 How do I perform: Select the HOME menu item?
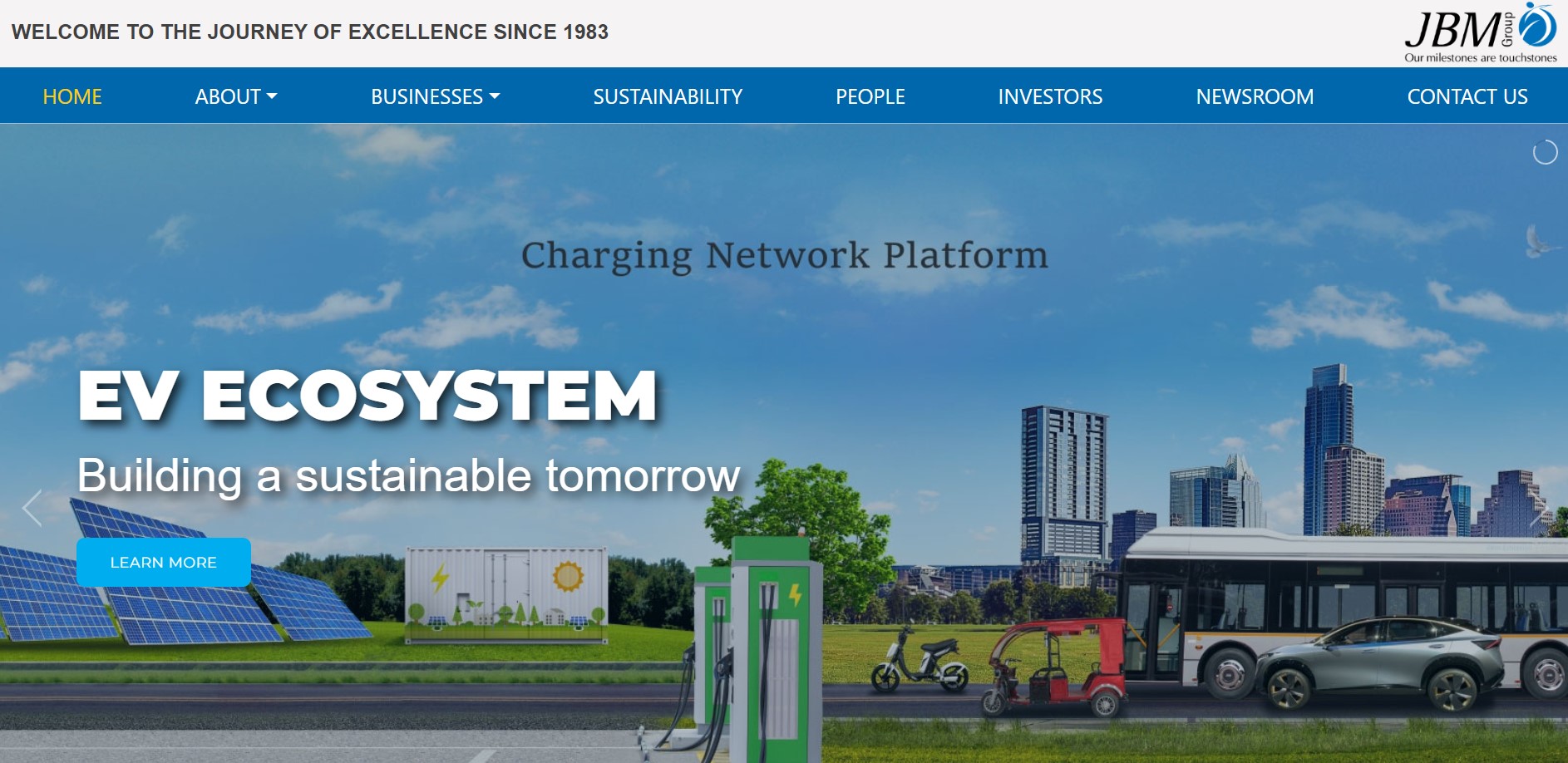tap(71, 96)
